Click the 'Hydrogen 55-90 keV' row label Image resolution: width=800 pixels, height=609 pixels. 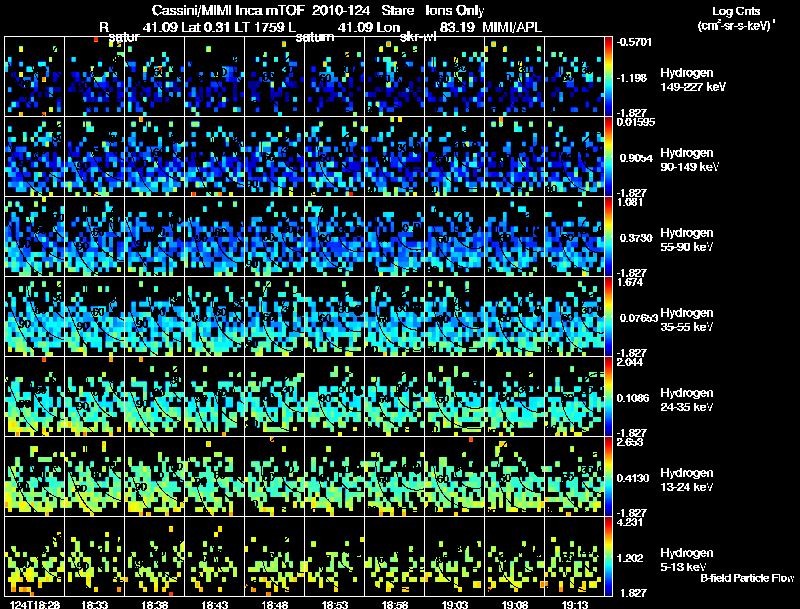coord(687,240)
